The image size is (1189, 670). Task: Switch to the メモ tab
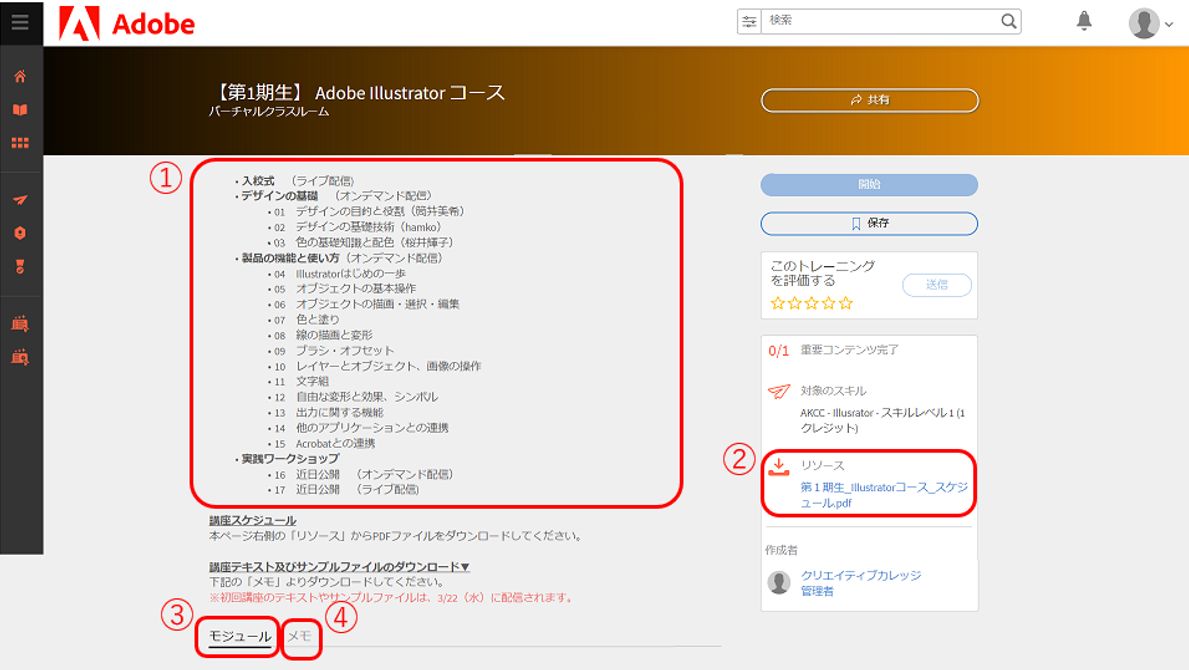click(x=299, y=635)
